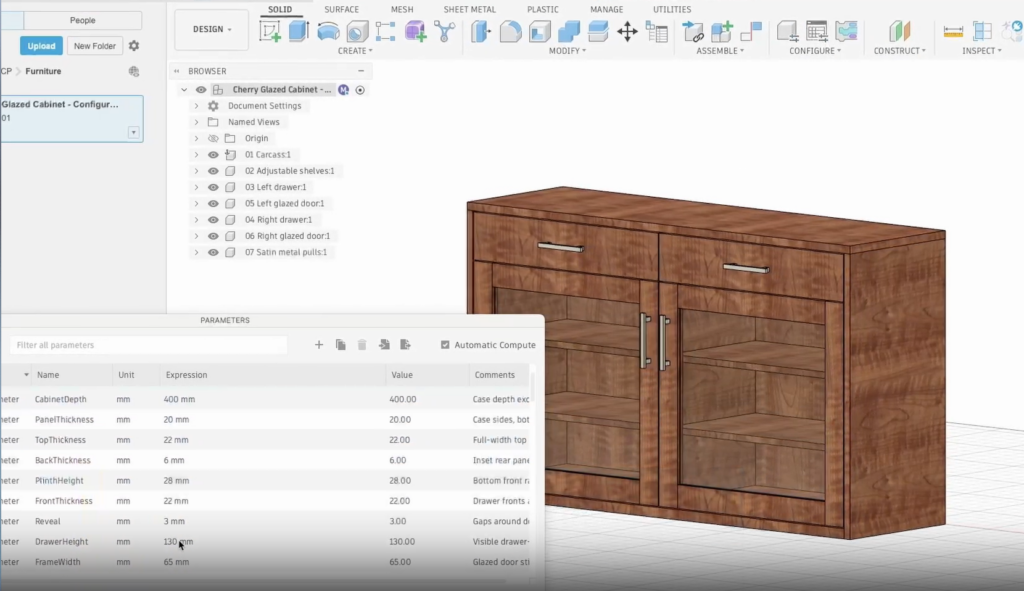
Task: Switch to the PLASTIC tab
Action: pyautogui.click(x=543, y=10)
